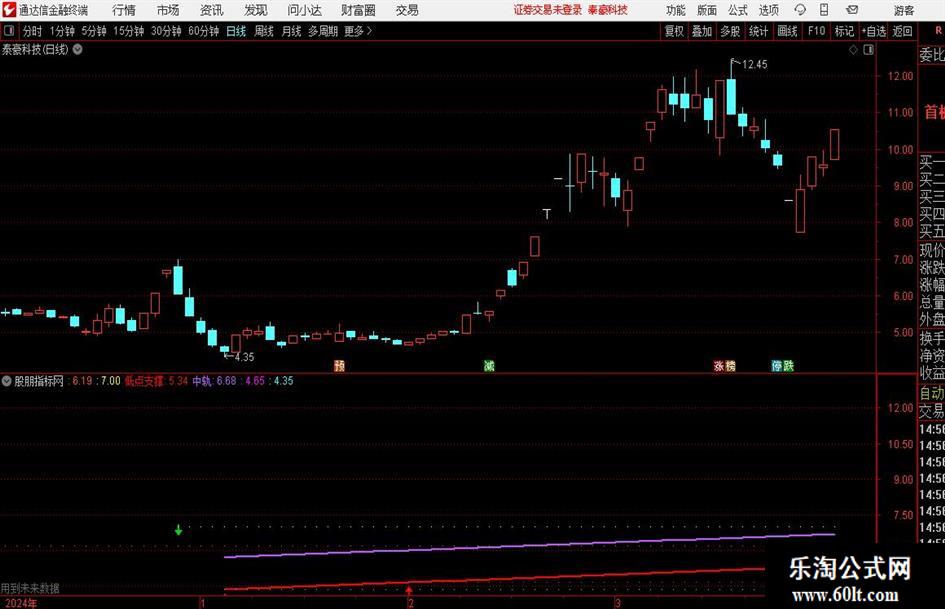The height and width of the screenshot is (609, 945).
Task: Switch to 1分钟 period
Action: point(62,31)
